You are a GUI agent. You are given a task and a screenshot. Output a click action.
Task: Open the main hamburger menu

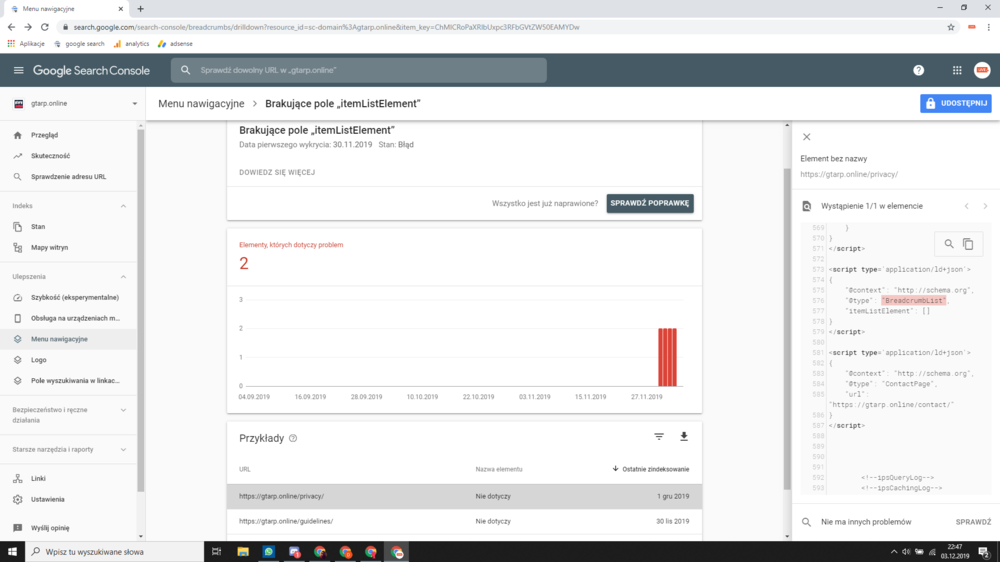(18, 71)
